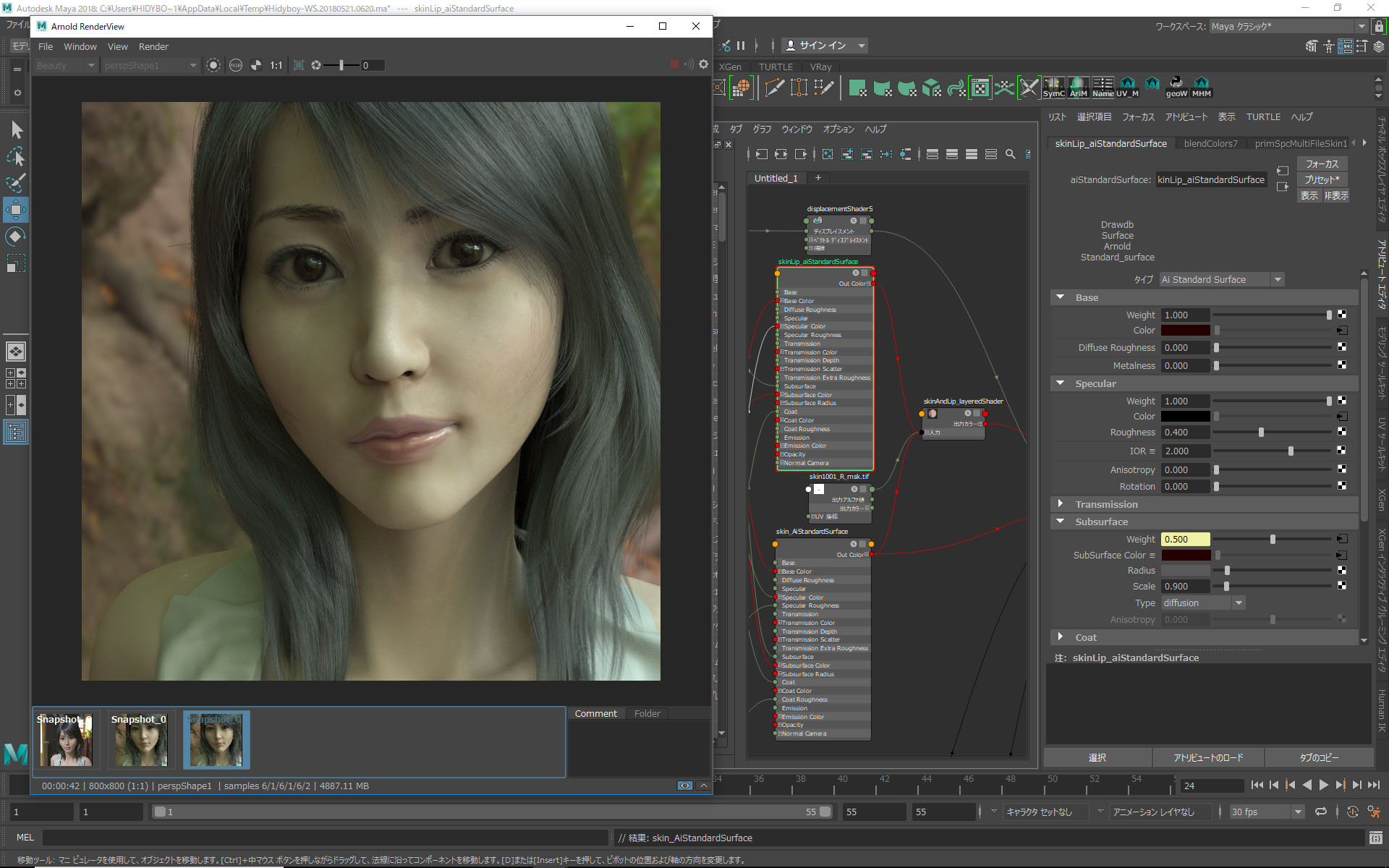Click the red stop render indicator
Viewport: 1389px width, 868px height.
[x=674, y=64]
